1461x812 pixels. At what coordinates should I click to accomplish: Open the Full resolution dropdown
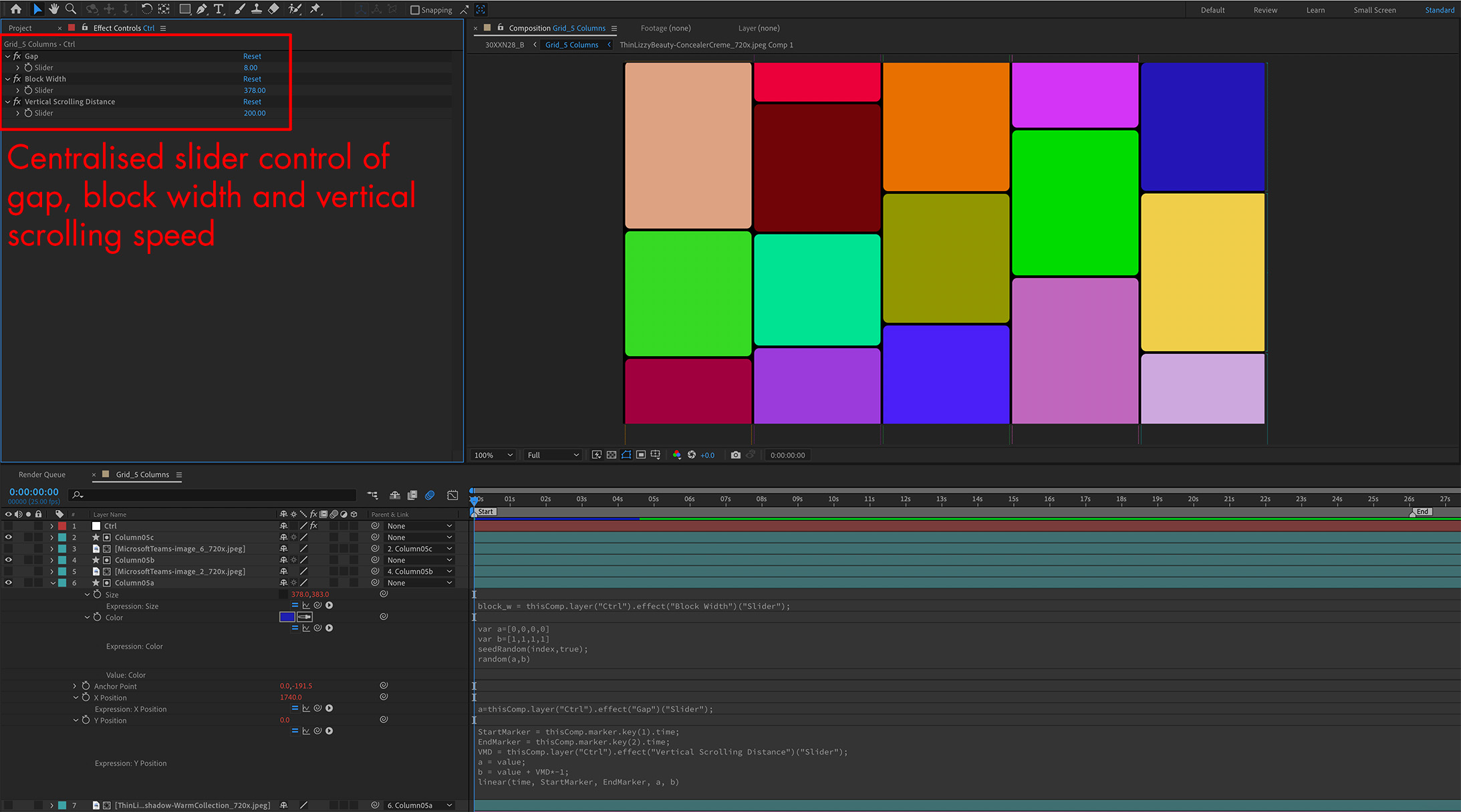point(553,455)
